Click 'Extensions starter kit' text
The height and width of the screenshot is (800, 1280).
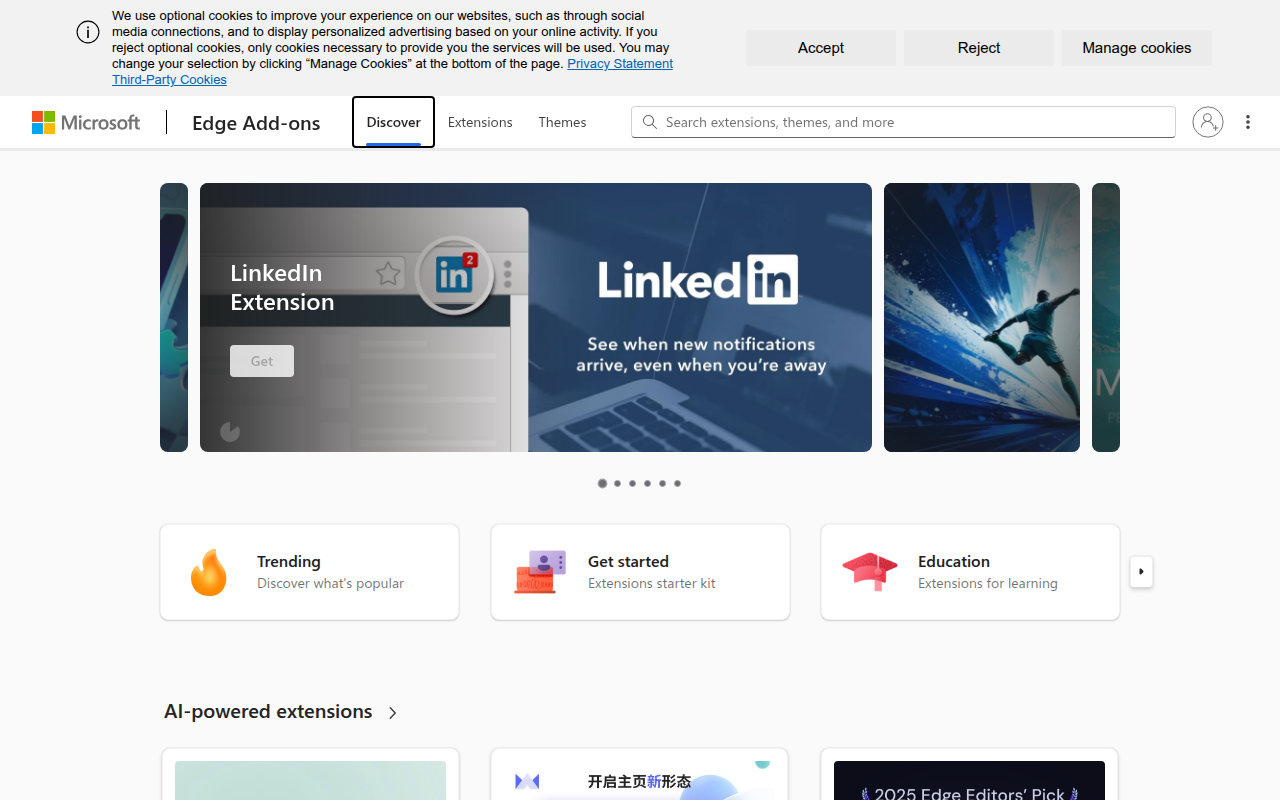pos(651,583)
